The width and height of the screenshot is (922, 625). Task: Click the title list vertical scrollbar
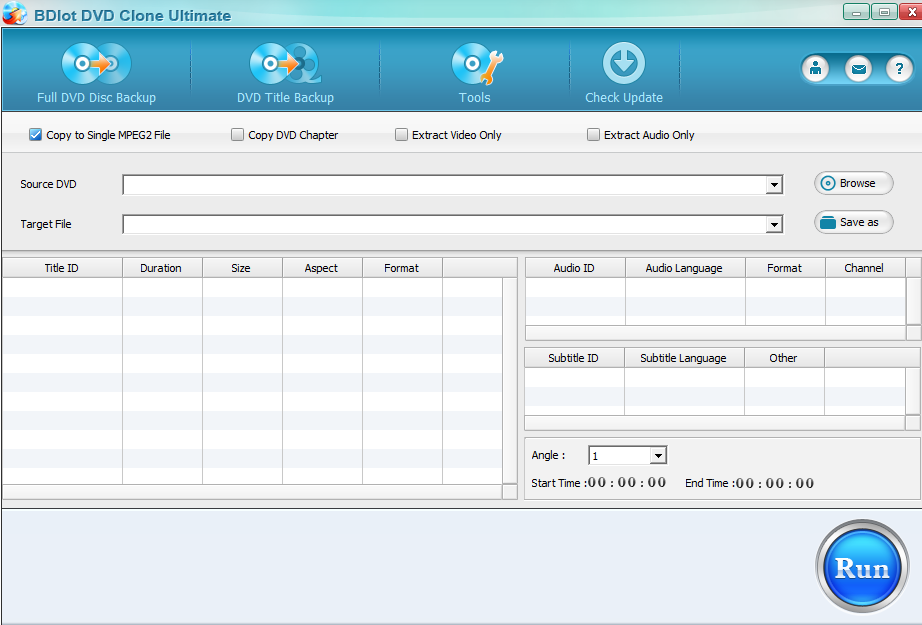point(510,381)
